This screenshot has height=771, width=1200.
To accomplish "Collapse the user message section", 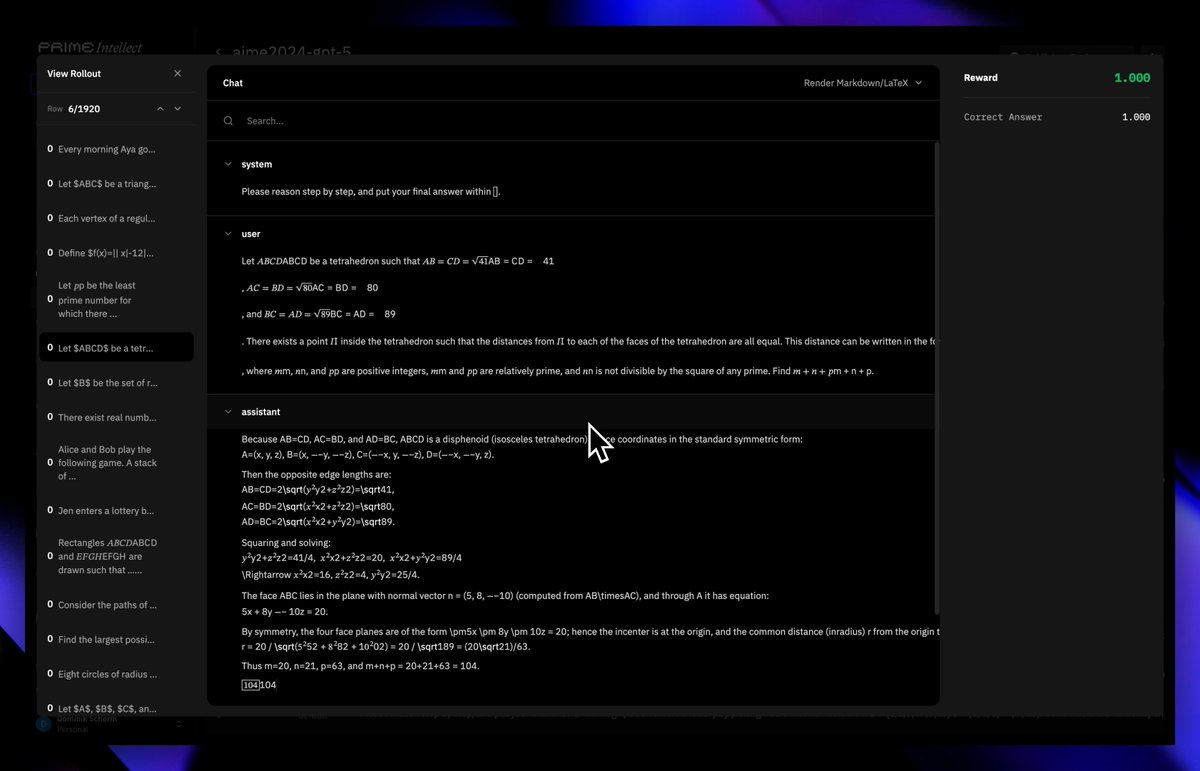I will pos(228,234).
